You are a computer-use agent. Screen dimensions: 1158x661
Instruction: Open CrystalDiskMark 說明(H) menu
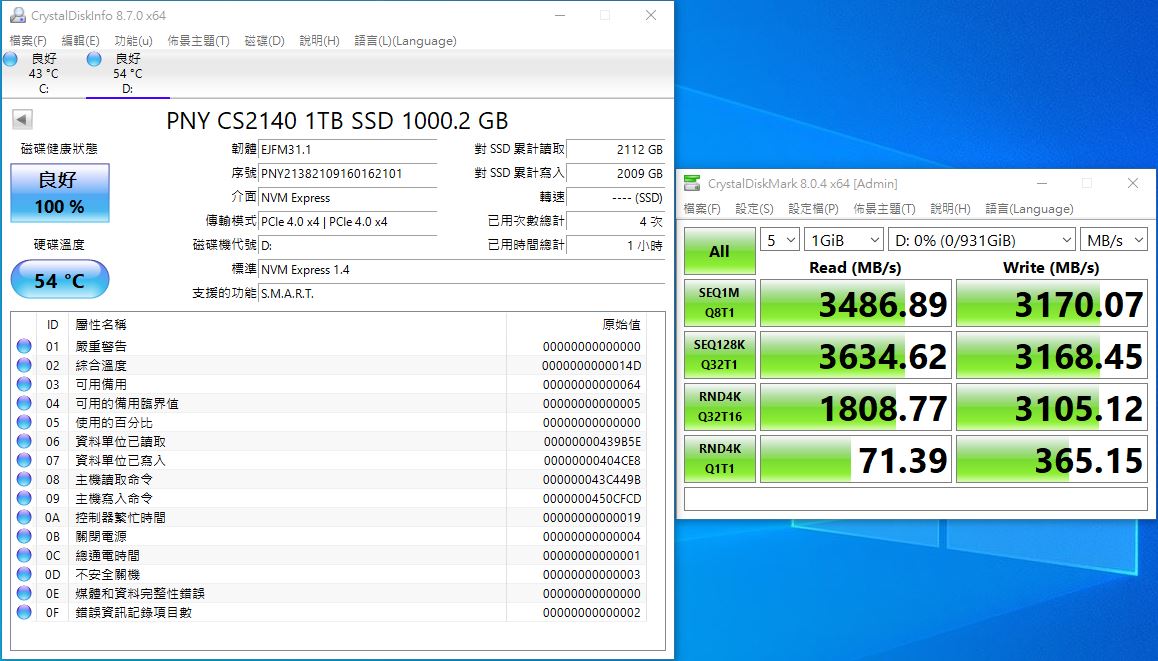pyautogui.click(x=950, y=209)
